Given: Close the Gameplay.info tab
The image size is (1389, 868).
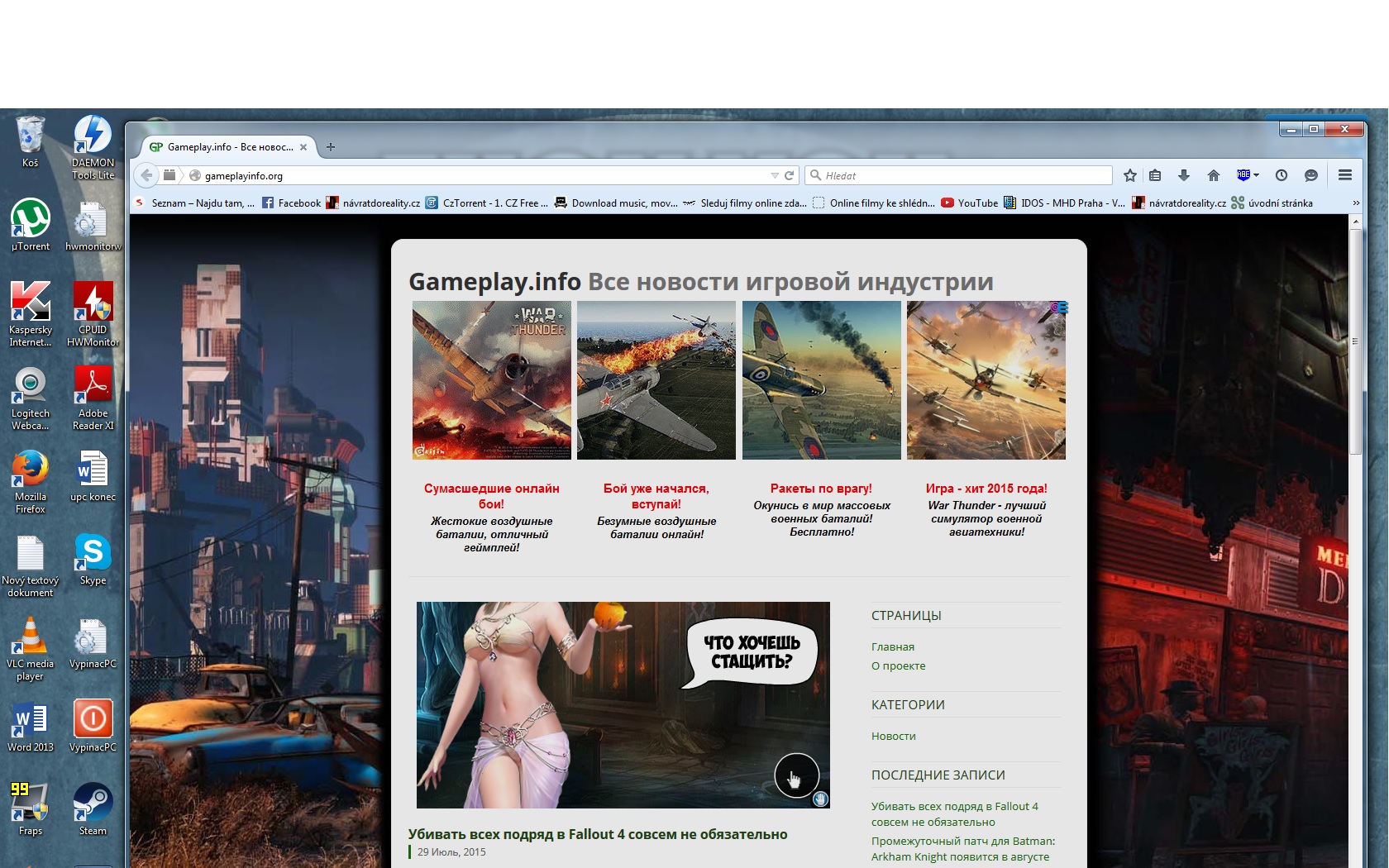Looking at the screenshot, I should coord(303,147).
